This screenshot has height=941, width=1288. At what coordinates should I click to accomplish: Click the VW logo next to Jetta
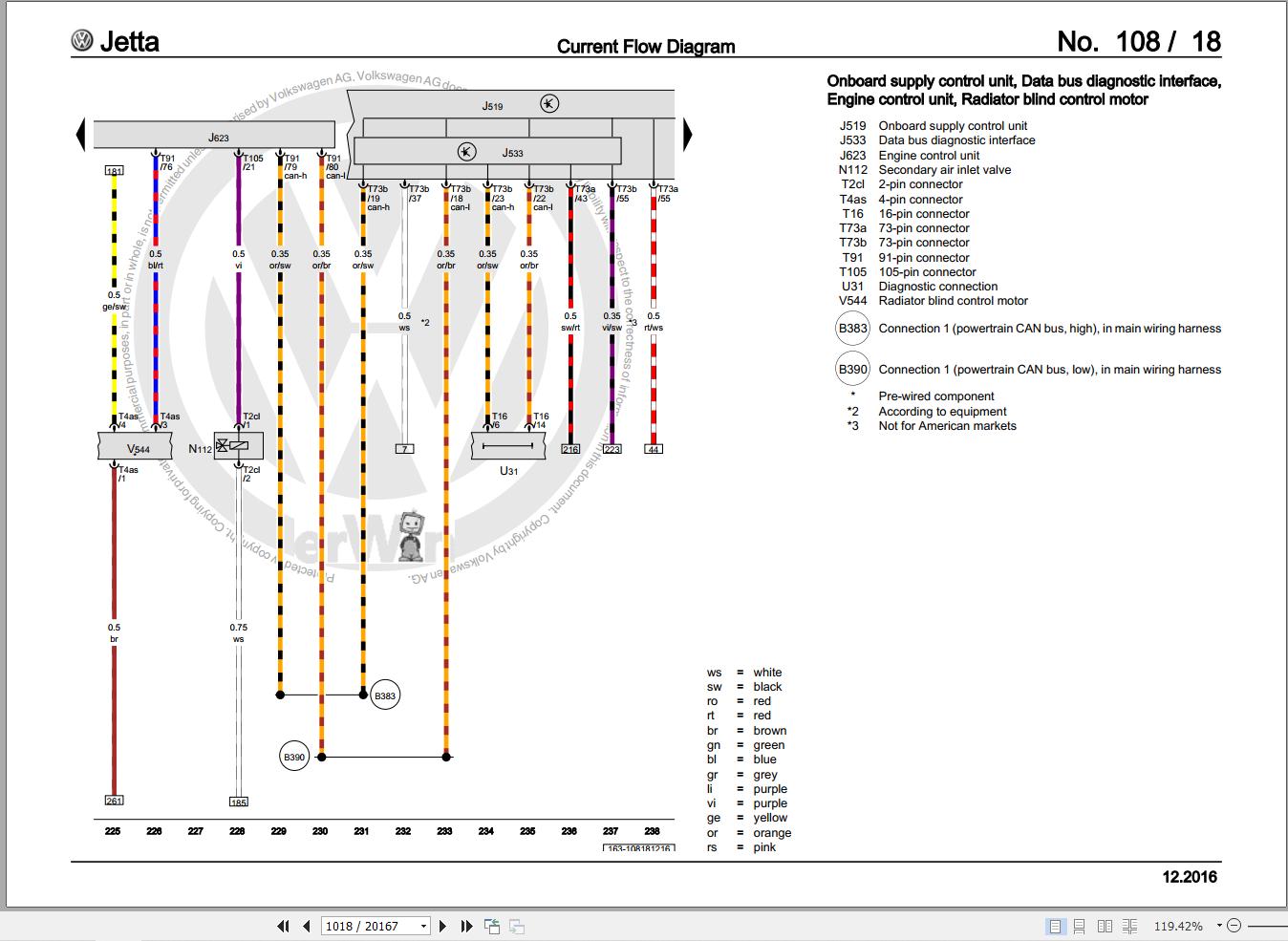click(x=82, y=40)
